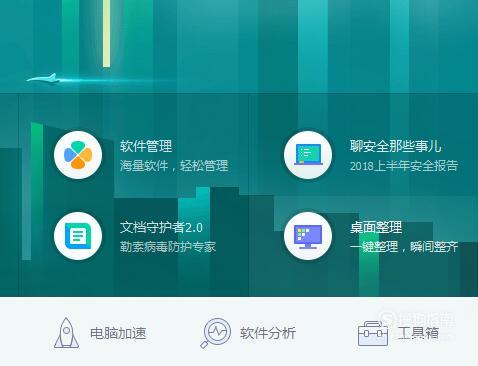
Task: Select the 软件管理 title text
Action: 146,146
